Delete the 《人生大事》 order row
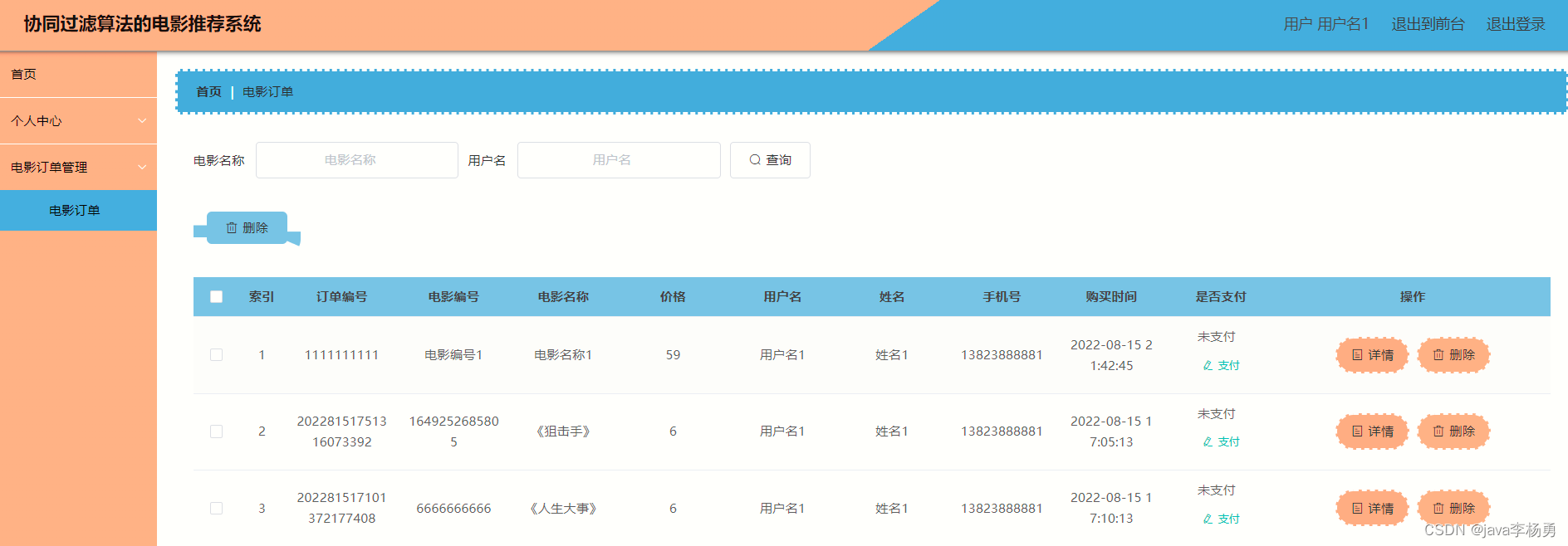The height and width of the screenshot is (546, 1568). tap(1453, 508)
